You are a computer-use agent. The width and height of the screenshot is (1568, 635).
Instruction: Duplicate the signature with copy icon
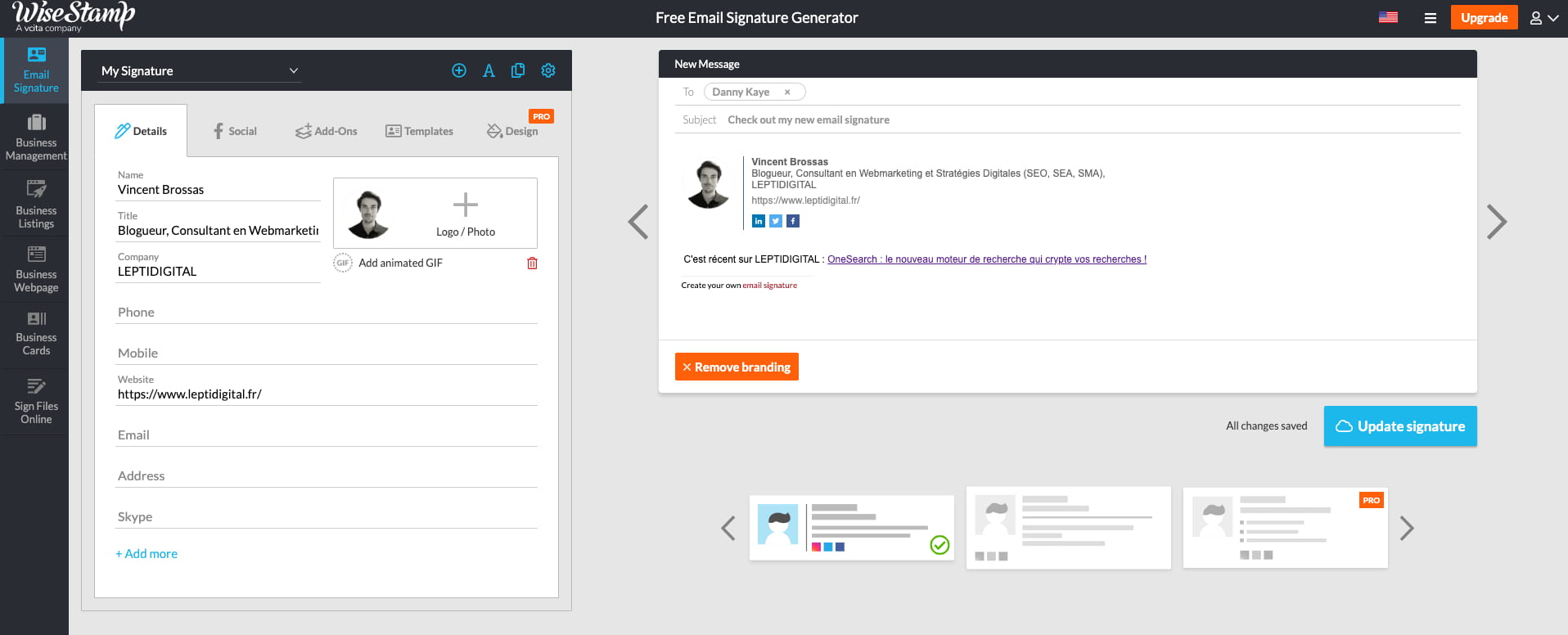(x=518, y=70)
